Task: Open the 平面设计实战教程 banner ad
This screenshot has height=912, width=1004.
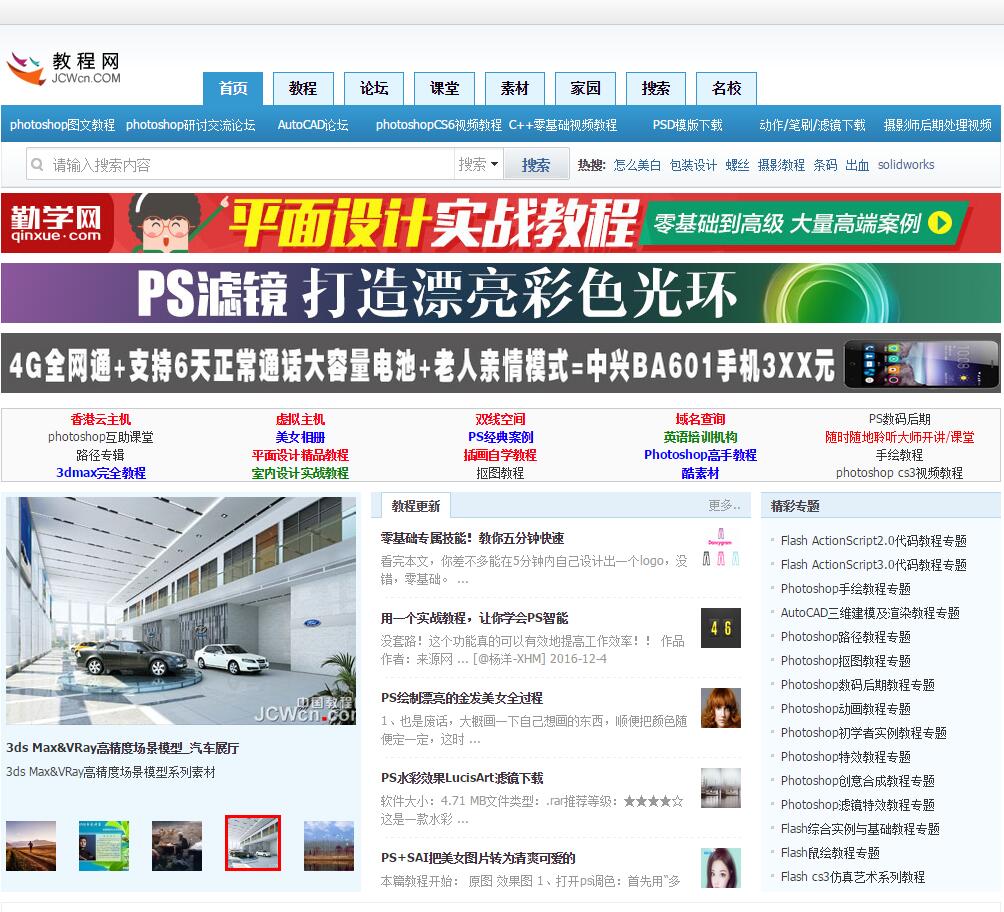Action: (501, 223)
